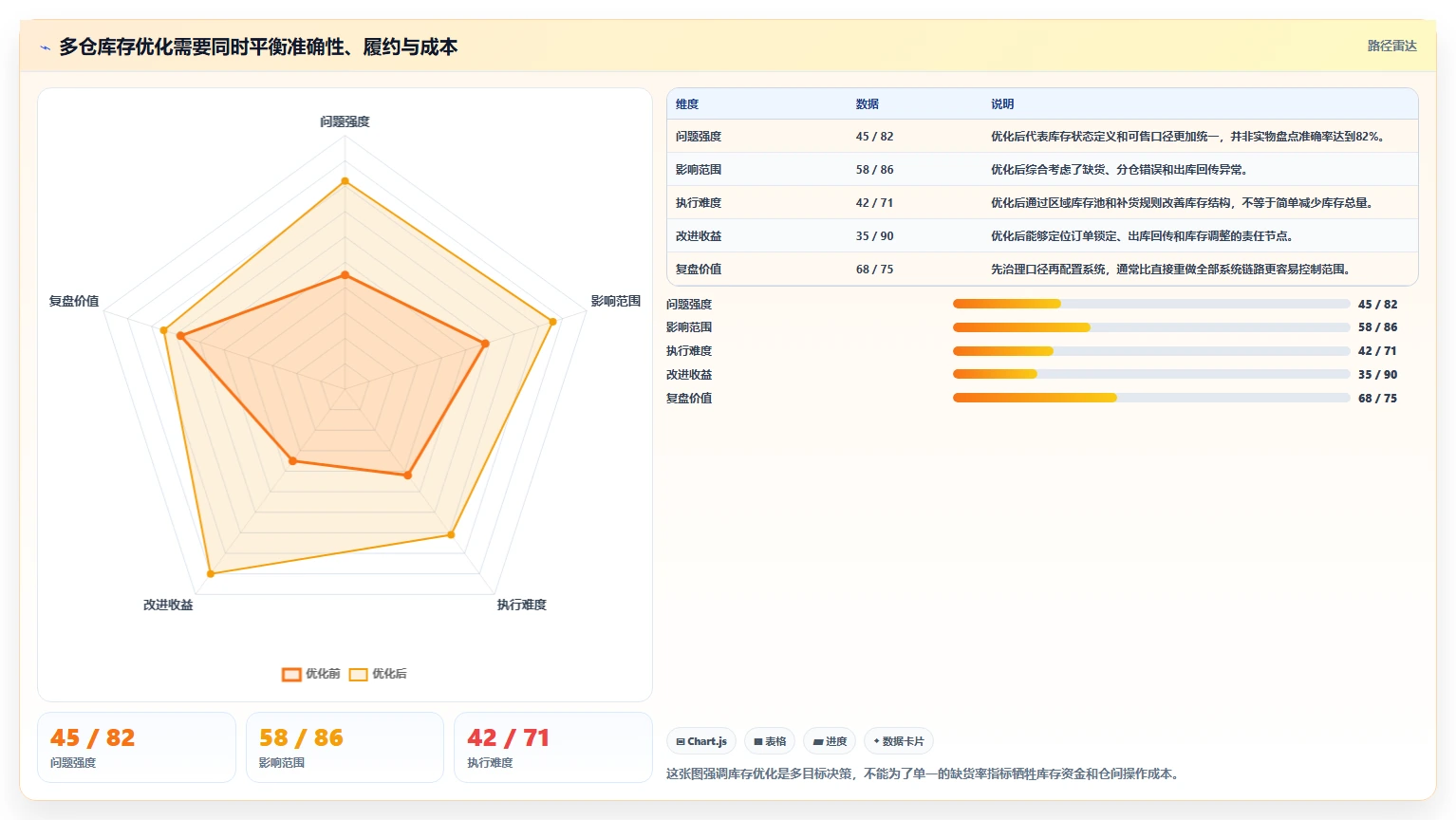Click progress label 68 / 75 beside 复盘价值 bar
Image resolution: width=1456 pixels, height=820 pixels.
click(x=1377, y=399)
